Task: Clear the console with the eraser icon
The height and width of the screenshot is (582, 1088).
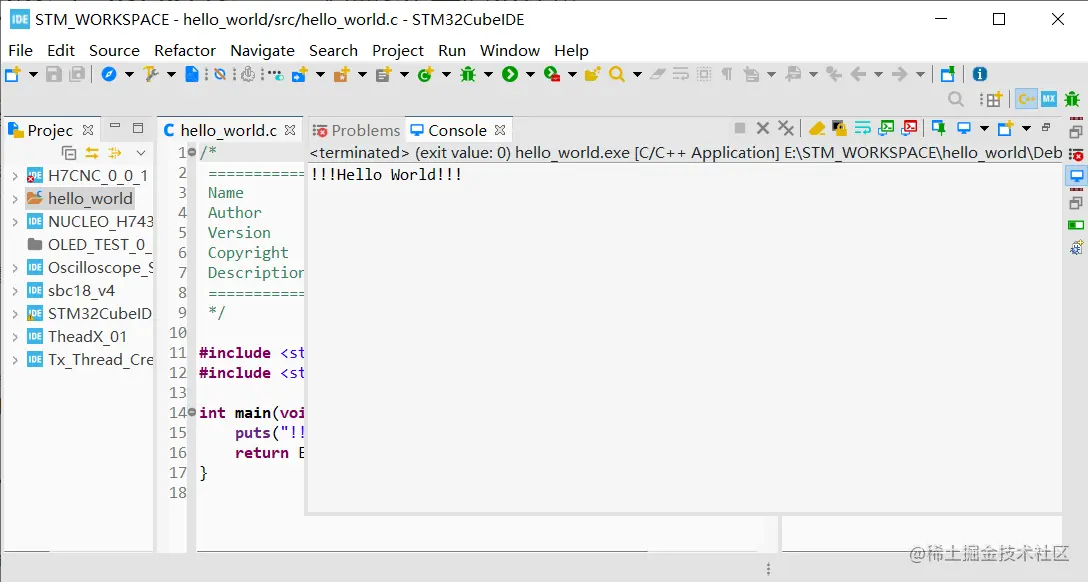Action: pyautogui.click(x=817, y=128)
